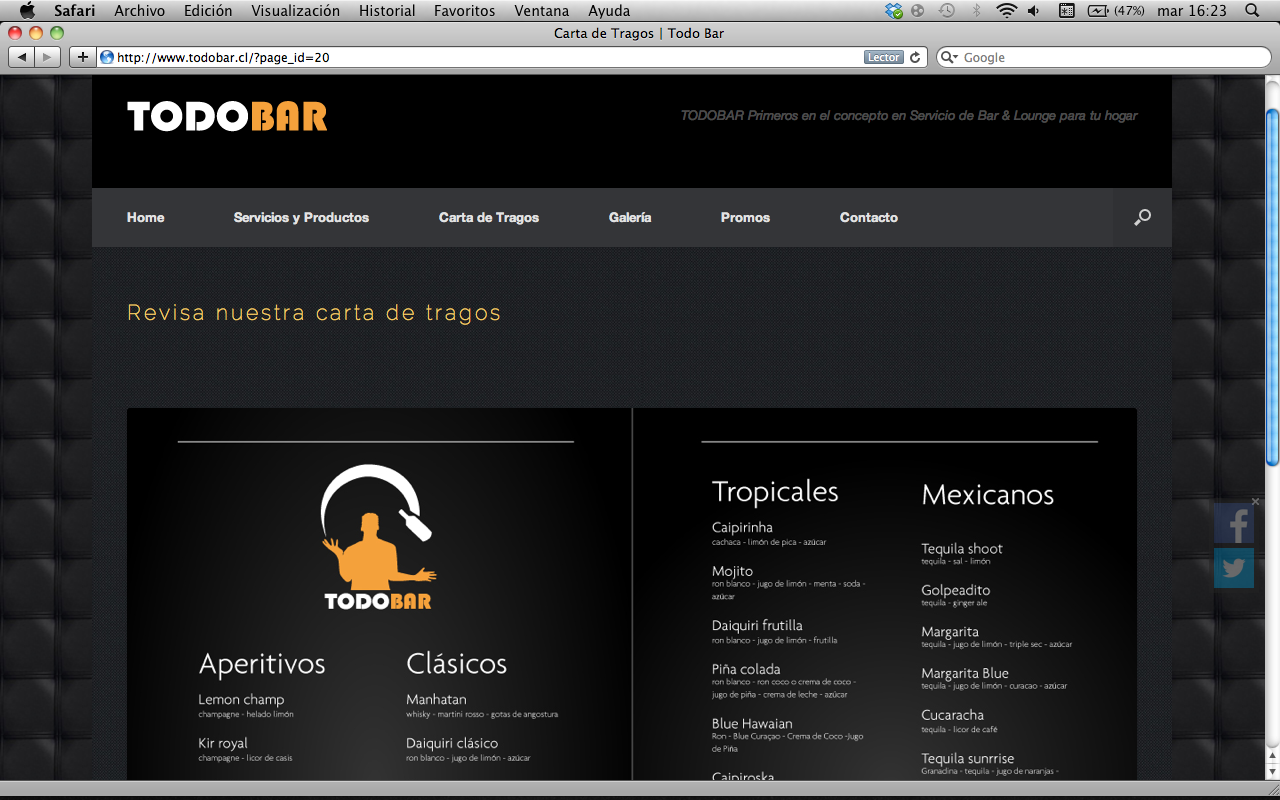Open the Favoritos menu
Image resolution: width=1280 pixels, height=800 pixels.
click(464, 11)
